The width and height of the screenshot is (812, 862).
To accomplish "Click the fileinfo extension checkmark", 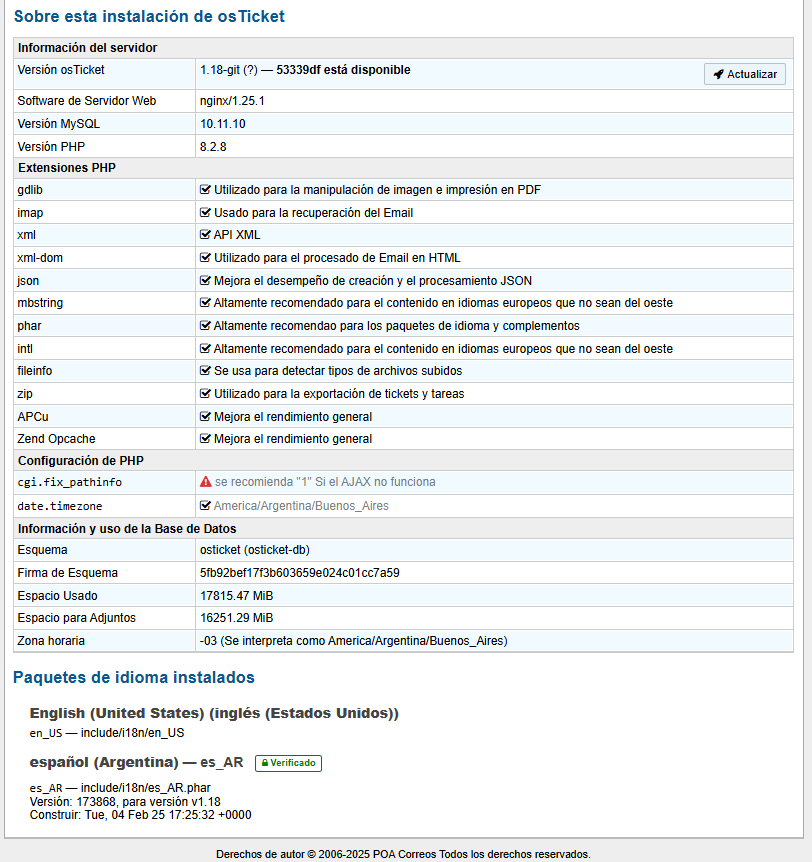I will (206, 371).
